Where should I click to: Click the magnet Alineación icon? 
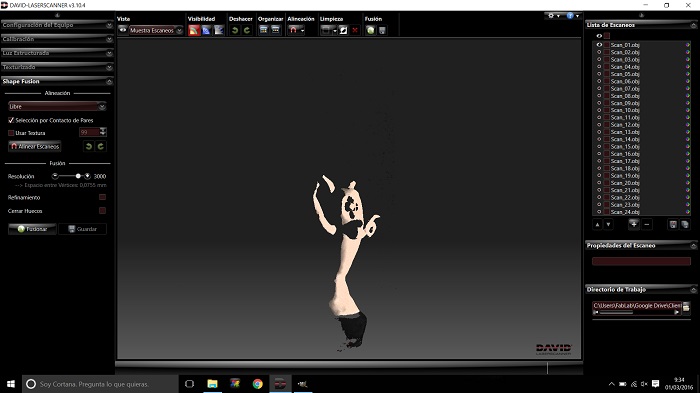tap(293, 30)
